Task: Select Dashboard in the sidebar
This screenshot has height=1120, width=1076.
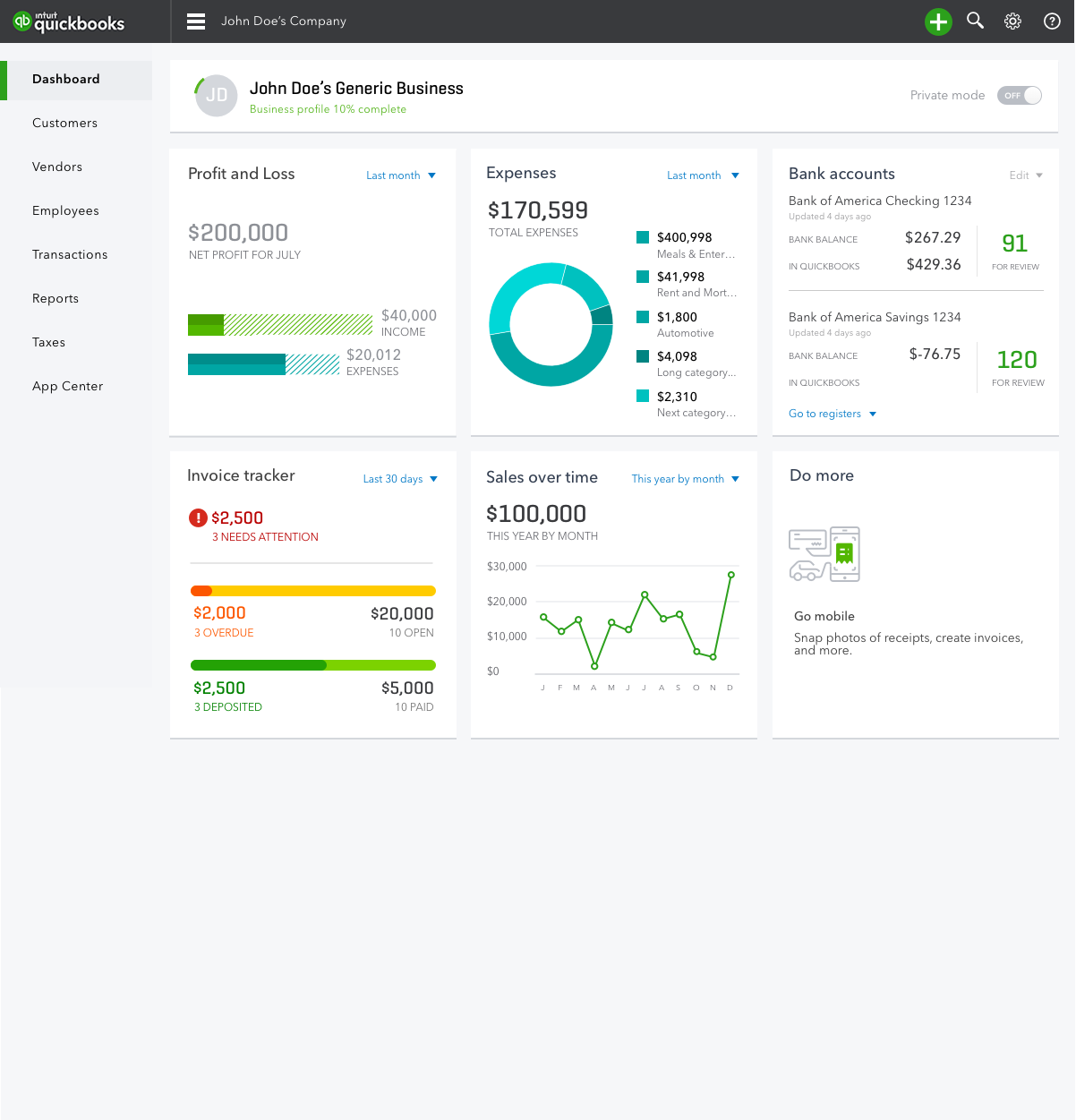Action: 76,80
